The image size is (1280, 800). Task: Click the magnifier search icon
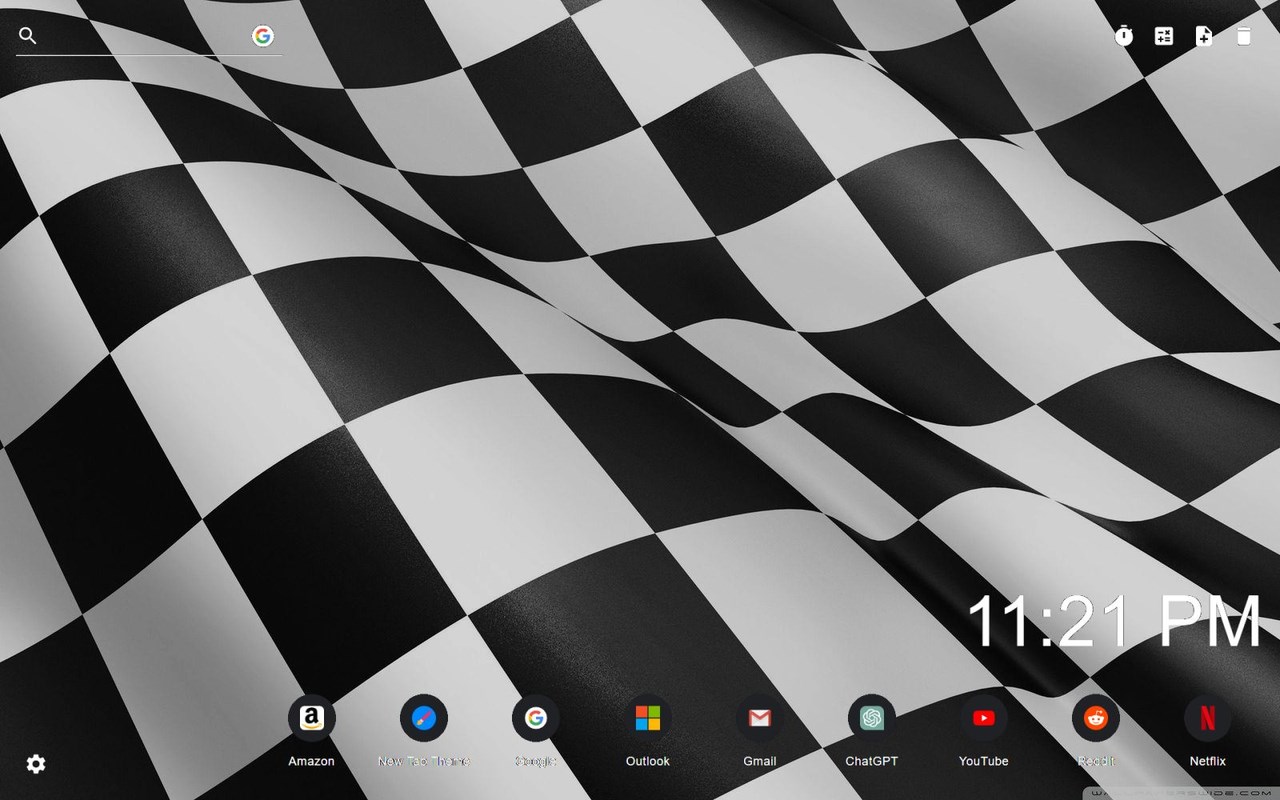[x=28, y=36]
